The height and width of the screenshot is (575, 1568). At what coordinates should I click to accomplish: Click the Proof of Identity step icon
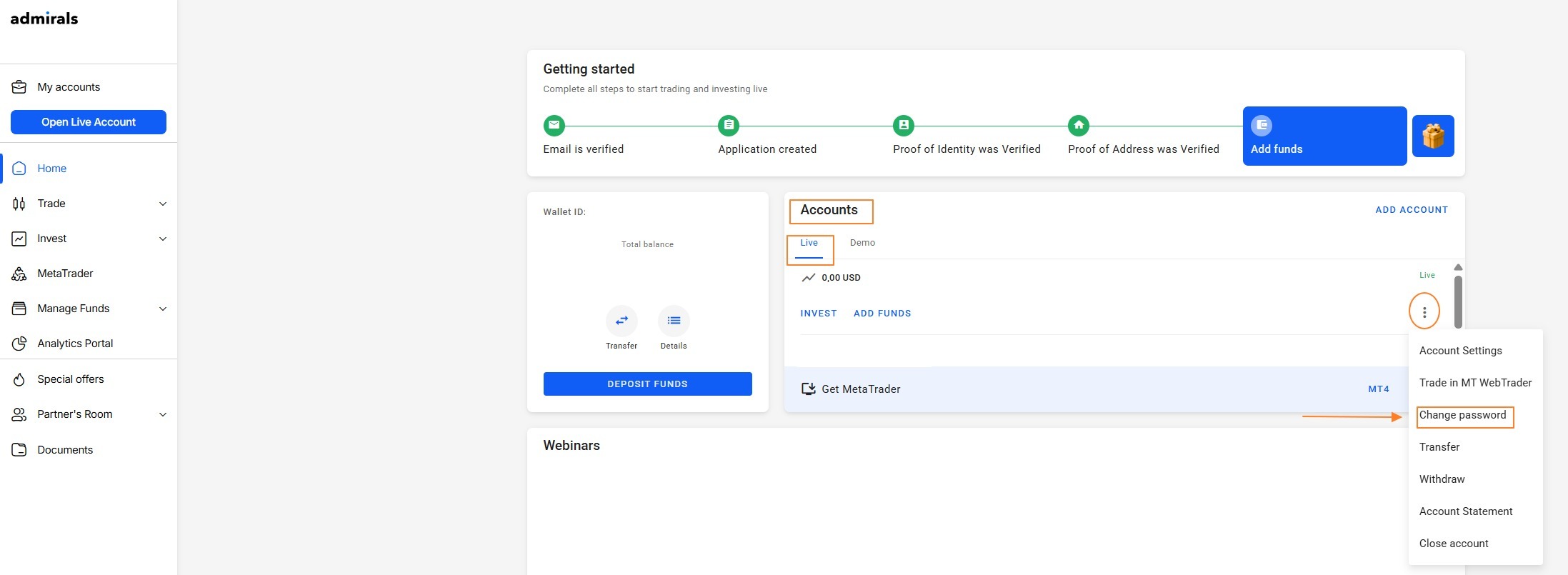(904, 126)
